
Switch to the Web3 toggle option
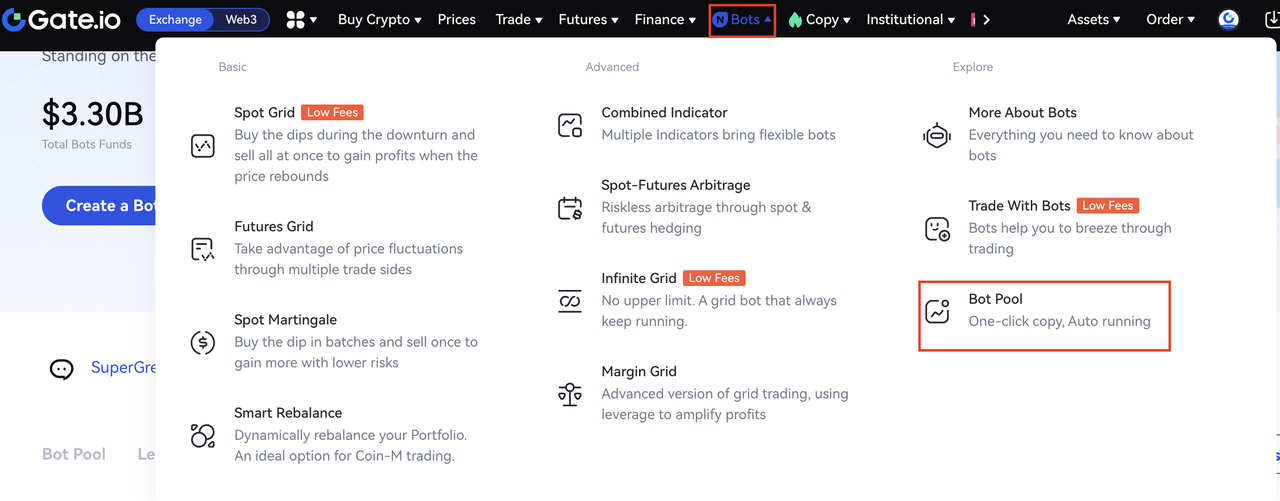pyautogui.click(x=241, y=19)
